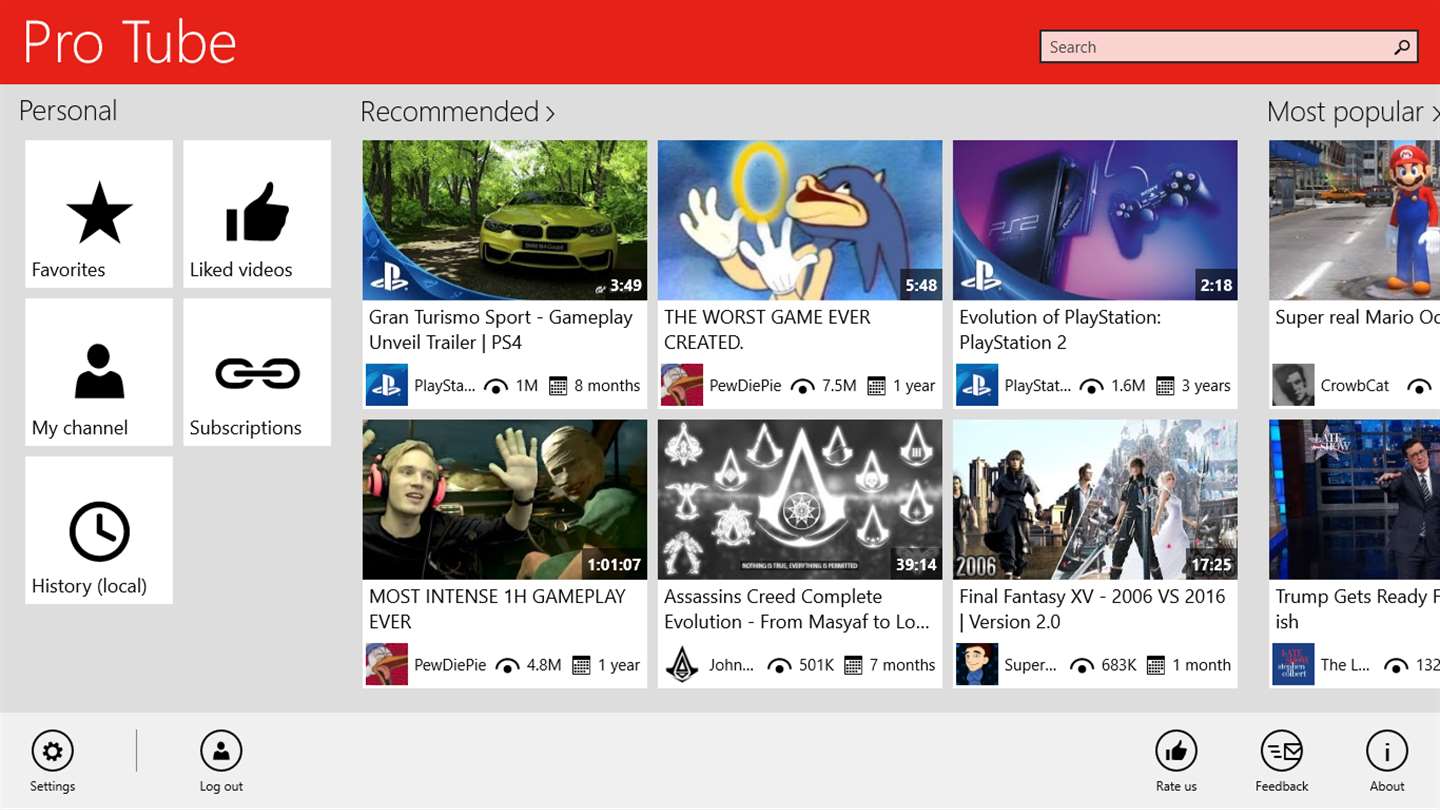
Task: Click PewDiePie avatar under MOST INTENSE 1H GAMEPLAY
Action: [386, 664]
